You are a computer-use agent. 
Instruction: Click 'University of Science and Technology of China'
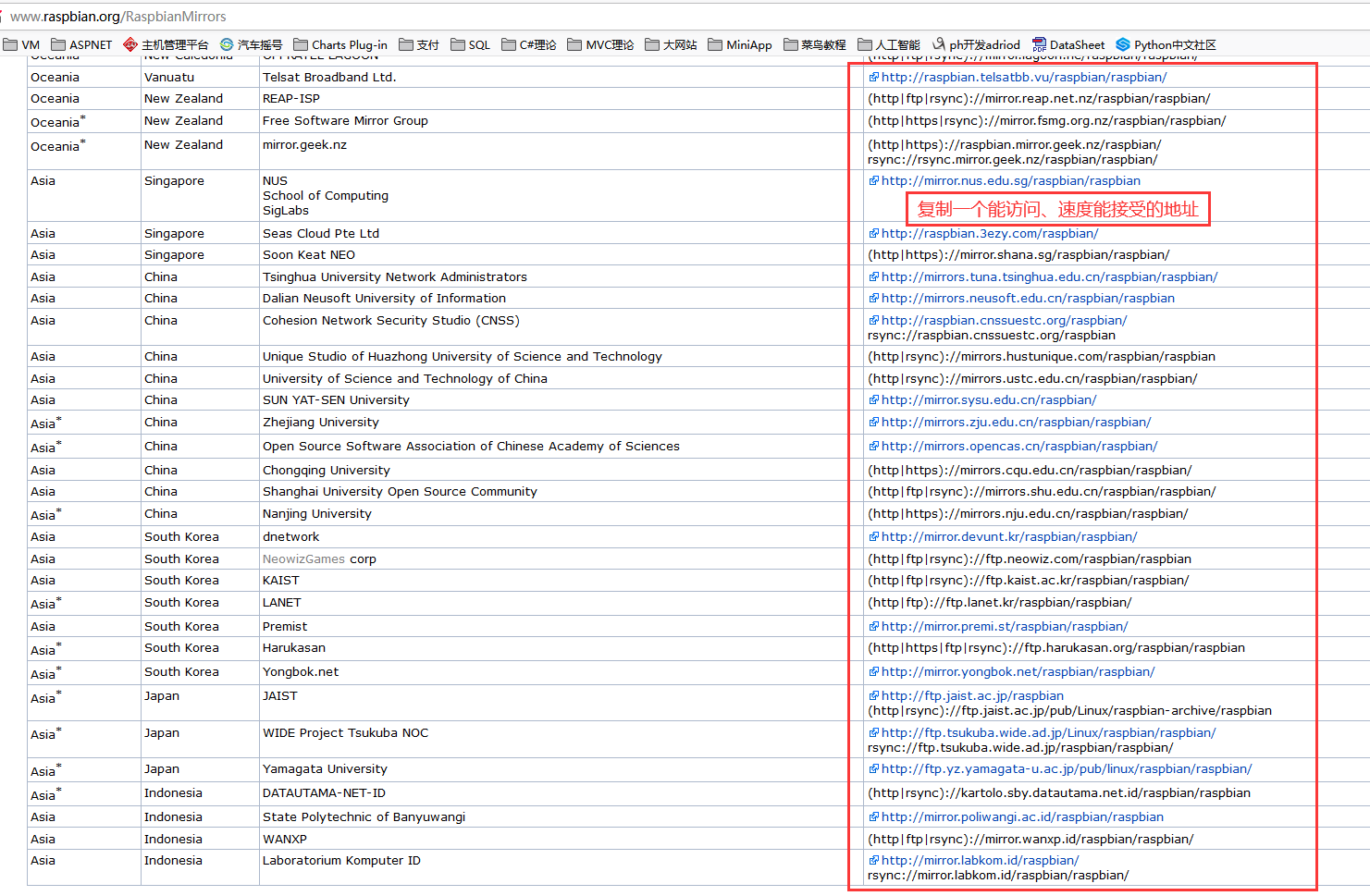tap(405, 379)
